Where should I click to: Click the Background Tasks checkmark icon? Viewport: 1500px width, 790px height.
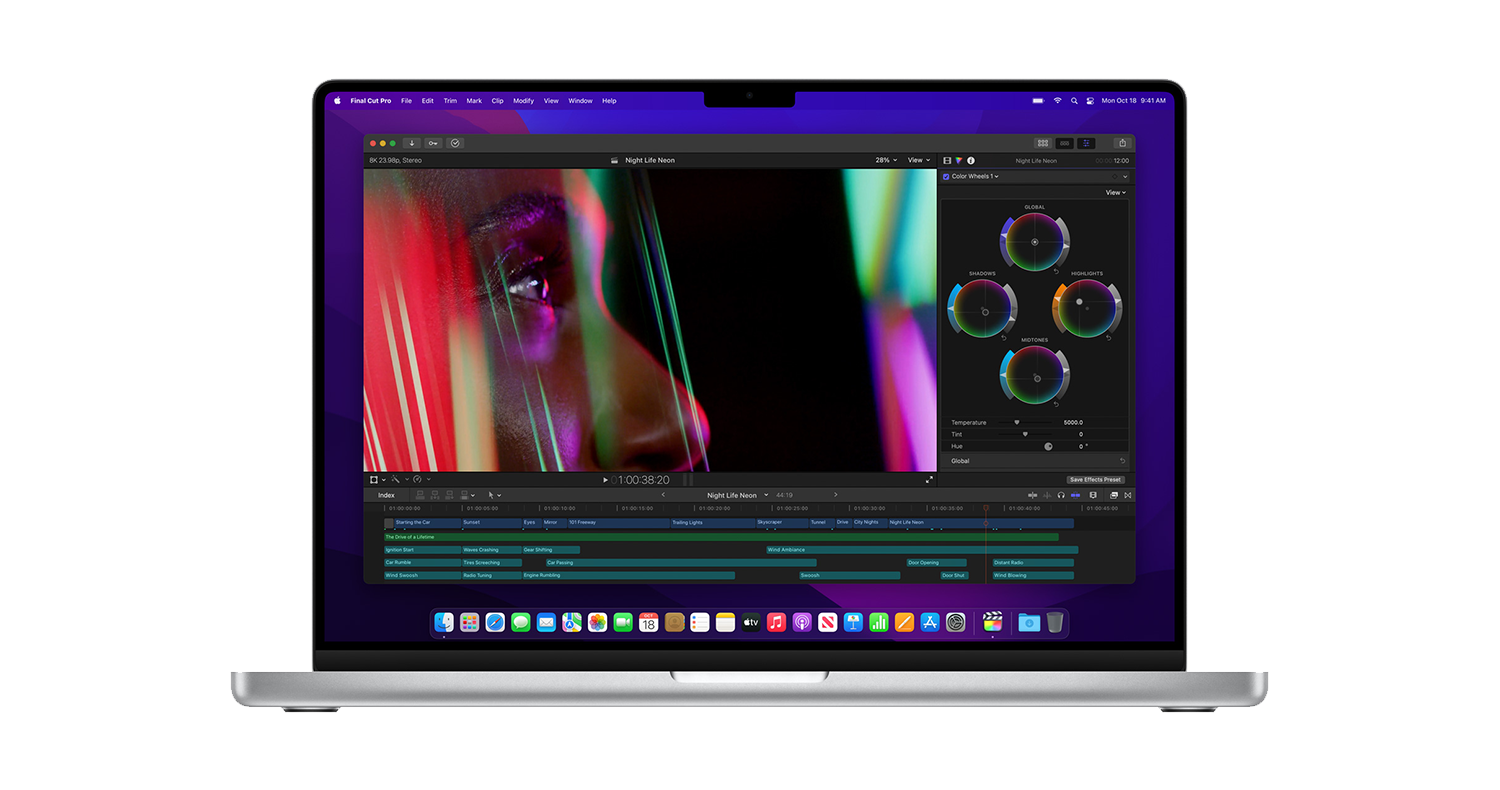[x=455, y=143]
